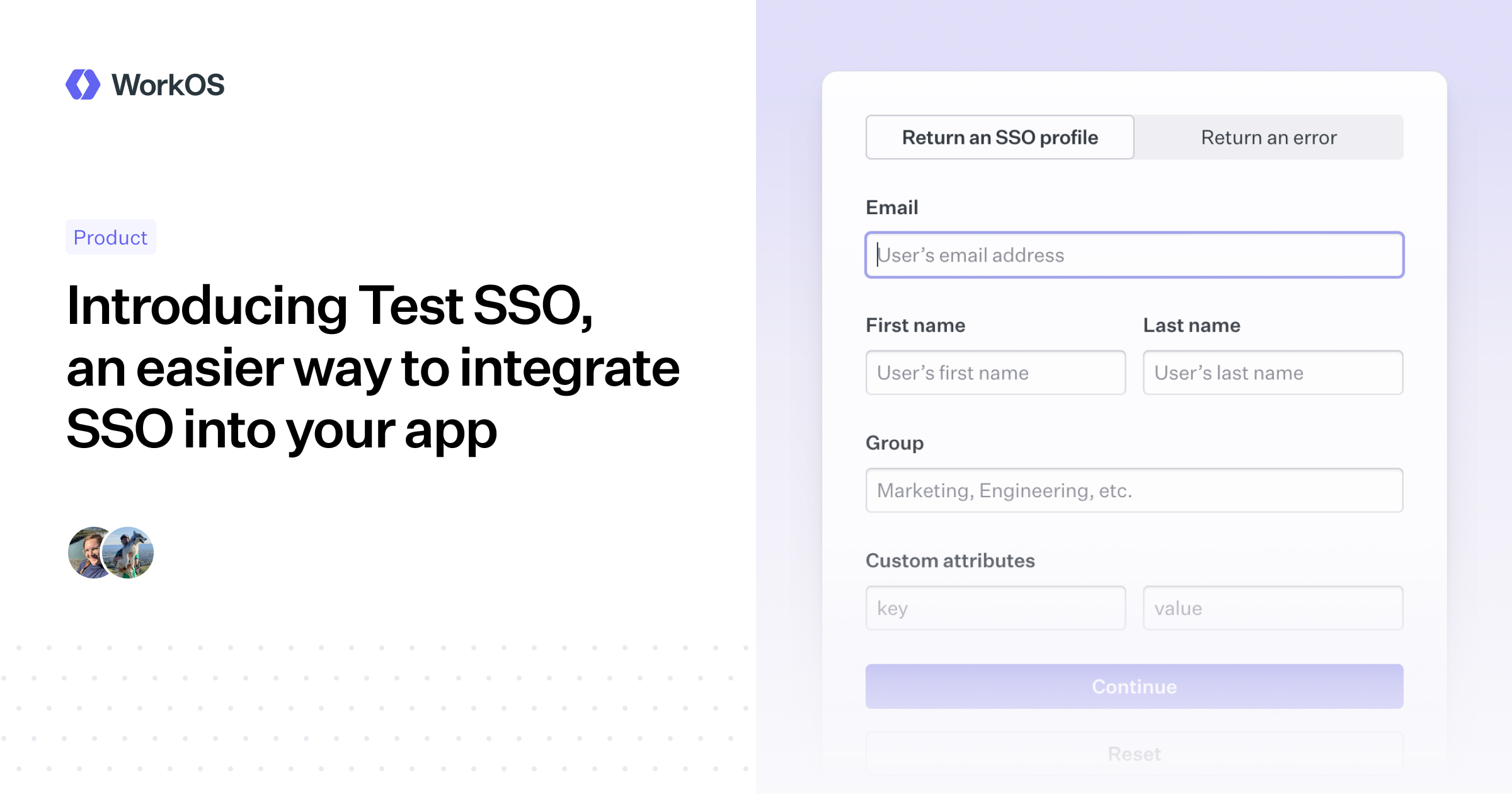Switch to the Return an SSO profile tab

point(999,137)
